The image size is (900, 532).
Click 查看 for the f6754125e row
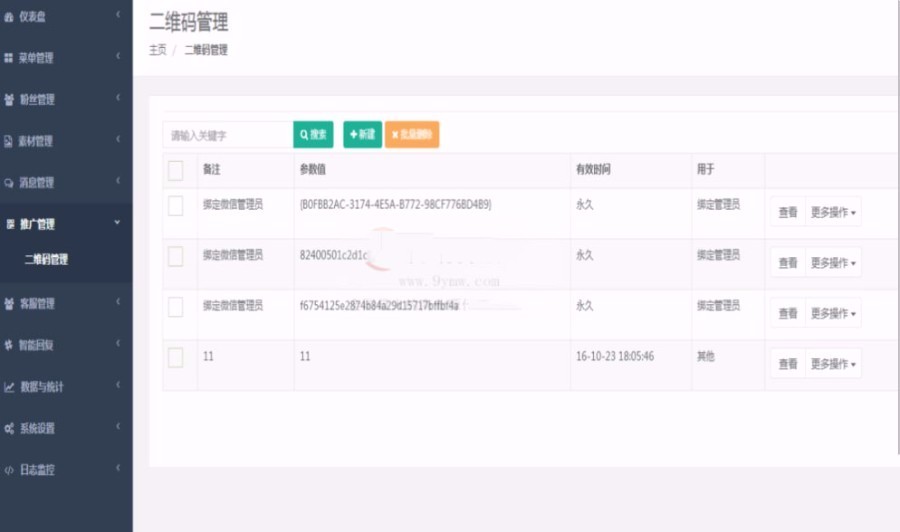coord(788,313)
